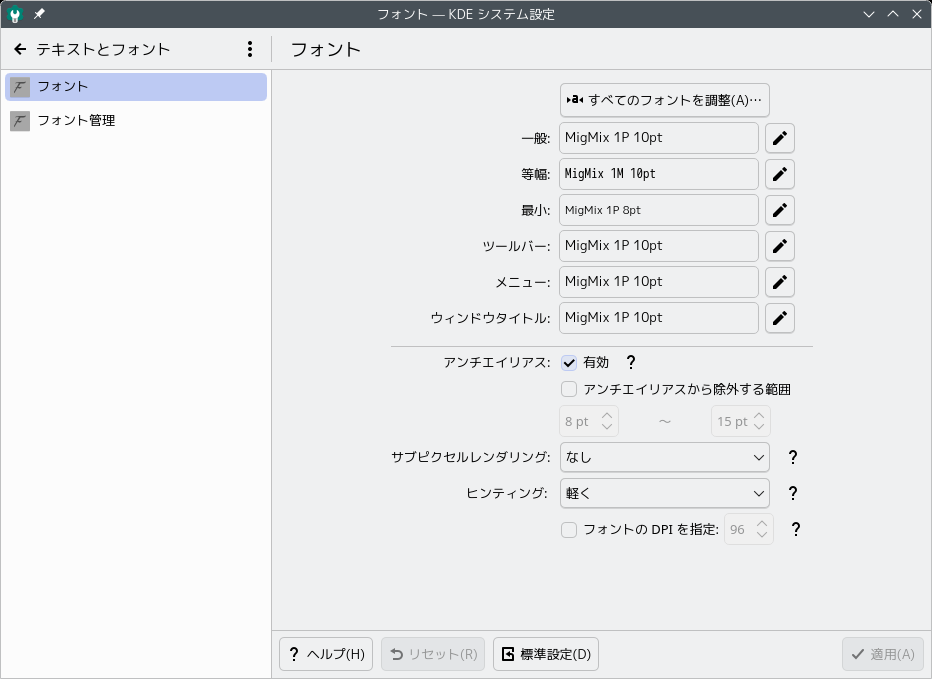Edit the 等幅 fixed-width font via pencil icon

click(779, 174)
